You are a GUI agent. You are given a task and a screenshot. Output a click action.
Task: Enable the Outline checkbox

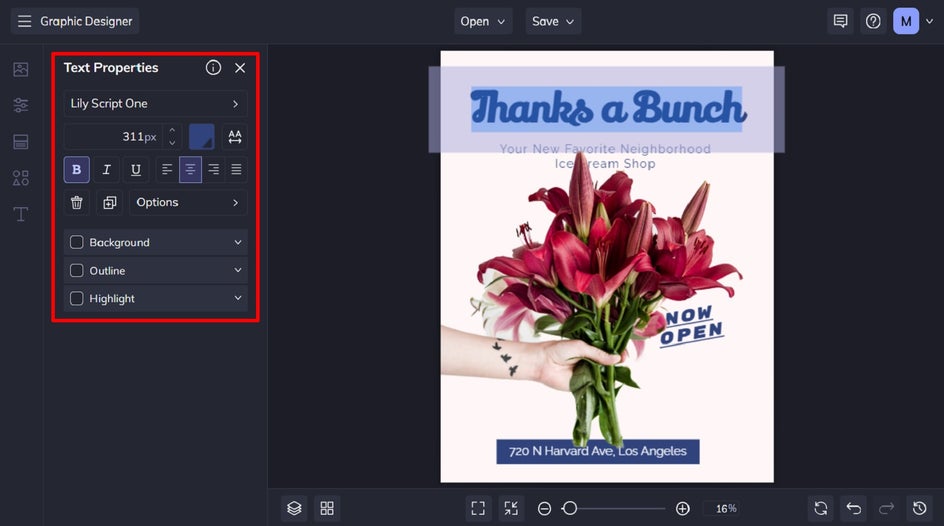[76, 271]
